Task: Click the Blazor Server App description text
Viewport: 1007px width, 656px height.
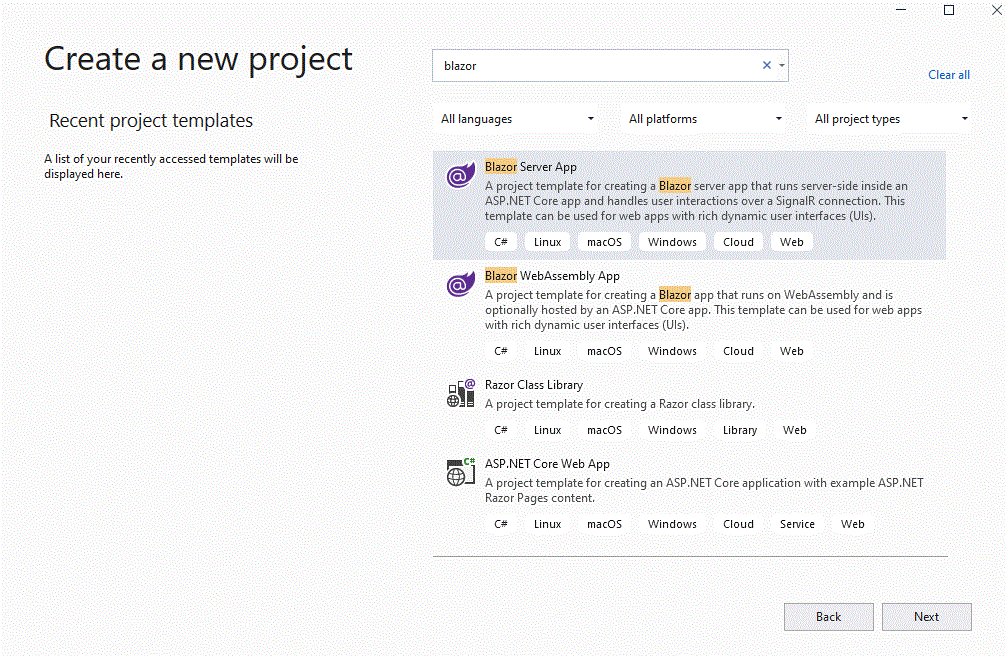Action: click(696, 201)
